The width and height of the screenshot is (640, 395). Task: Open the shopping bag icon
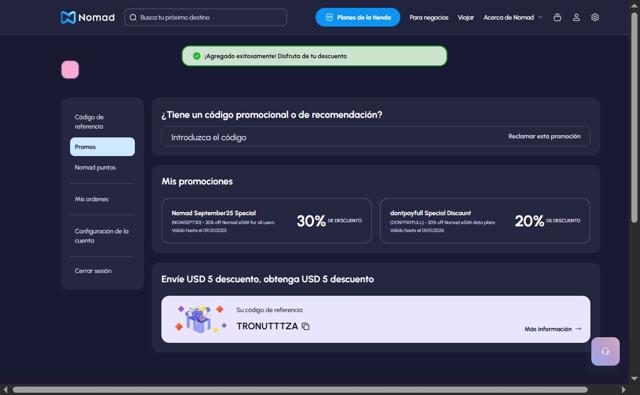click(557, 17)
